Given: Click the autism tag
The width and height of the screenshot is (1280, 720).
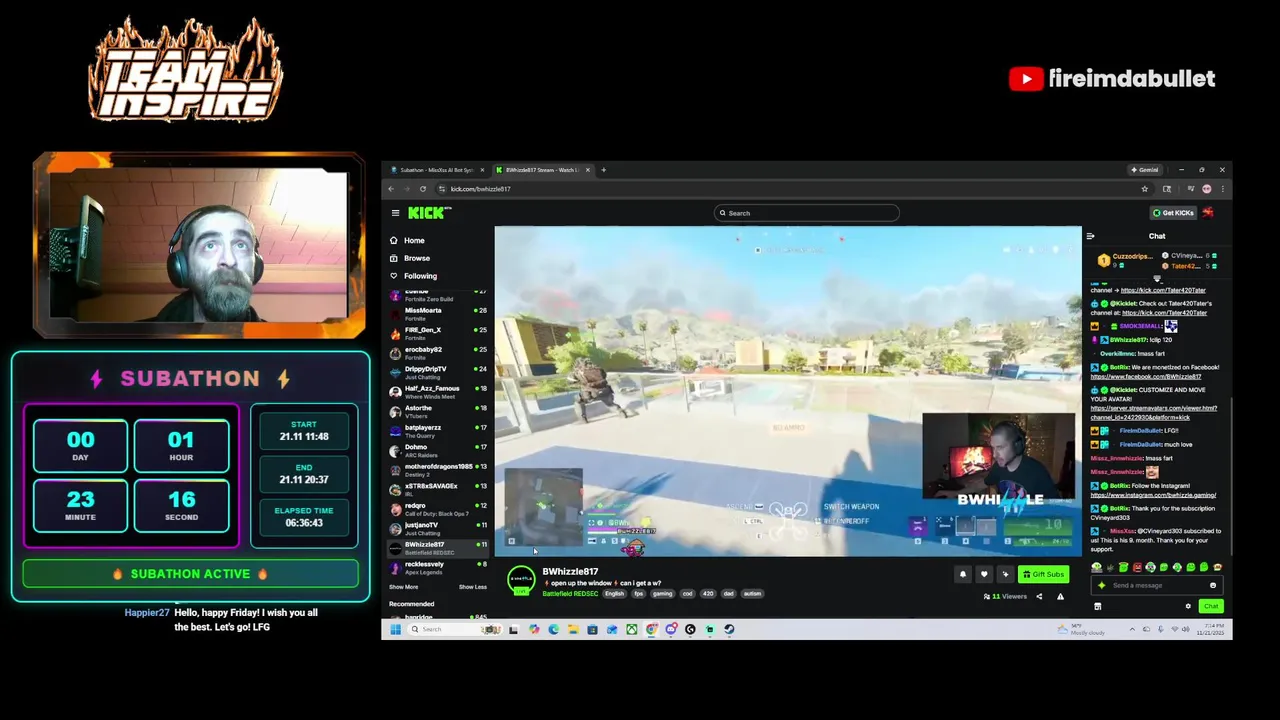Looking at the screenshot, I should [x=752, y=594].
